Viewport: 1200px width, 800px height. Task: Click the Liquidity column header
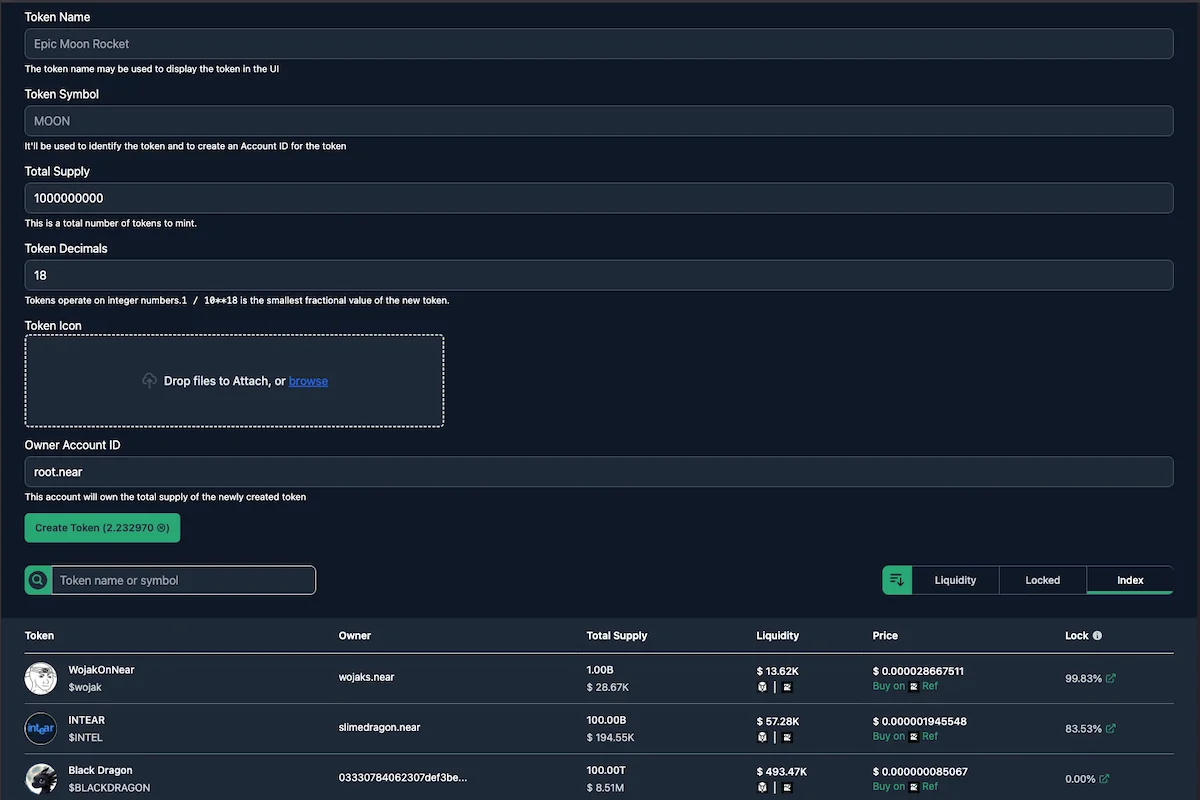(778, 636)
